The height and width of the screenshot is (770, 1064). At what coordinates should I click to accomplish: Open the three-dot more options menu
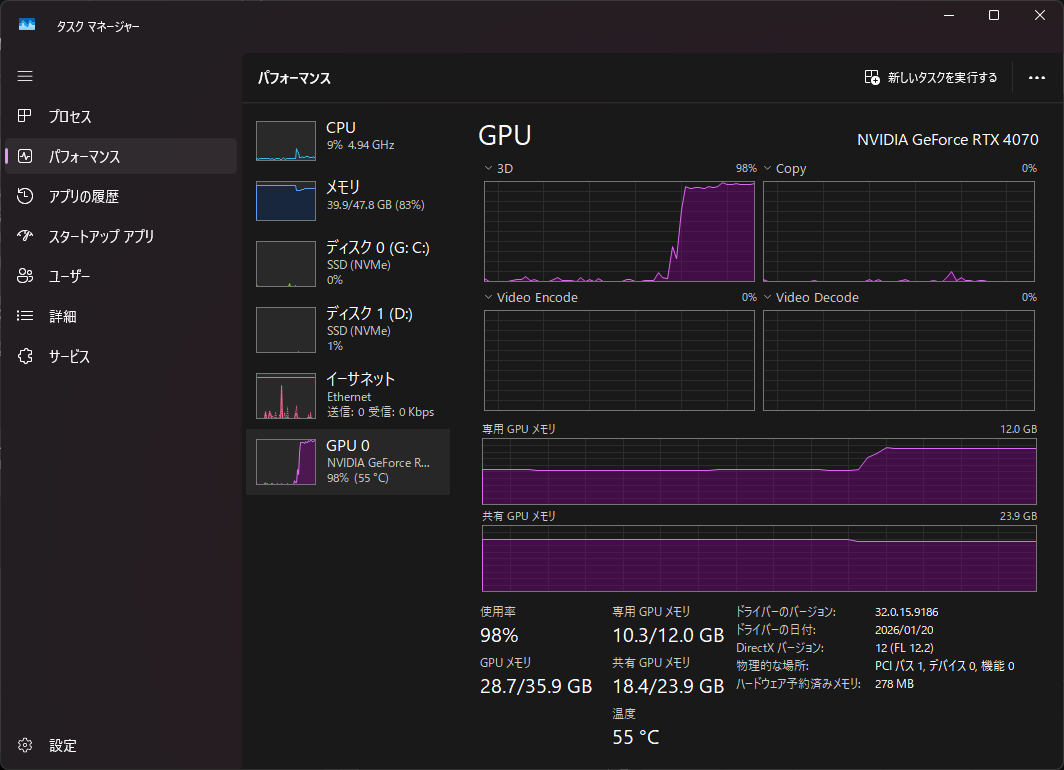(x=1036, y=77)
